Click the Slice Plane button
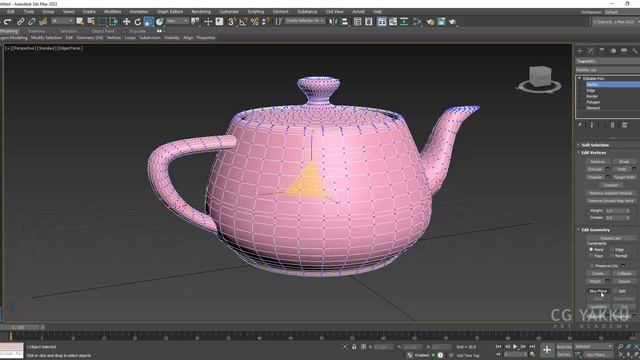The width and height of the screenshot is (640, 360). pos(598,291)
